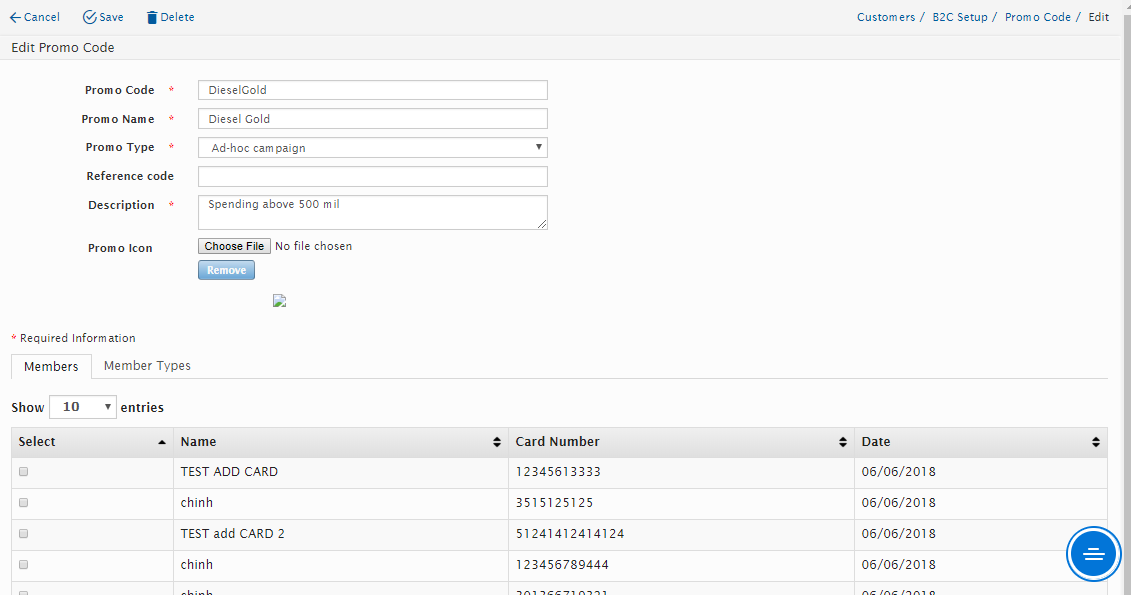1131x595 pixels.
Task: Tick checkbox for TEST add CARD 2
Action: (x=24, y=534)
